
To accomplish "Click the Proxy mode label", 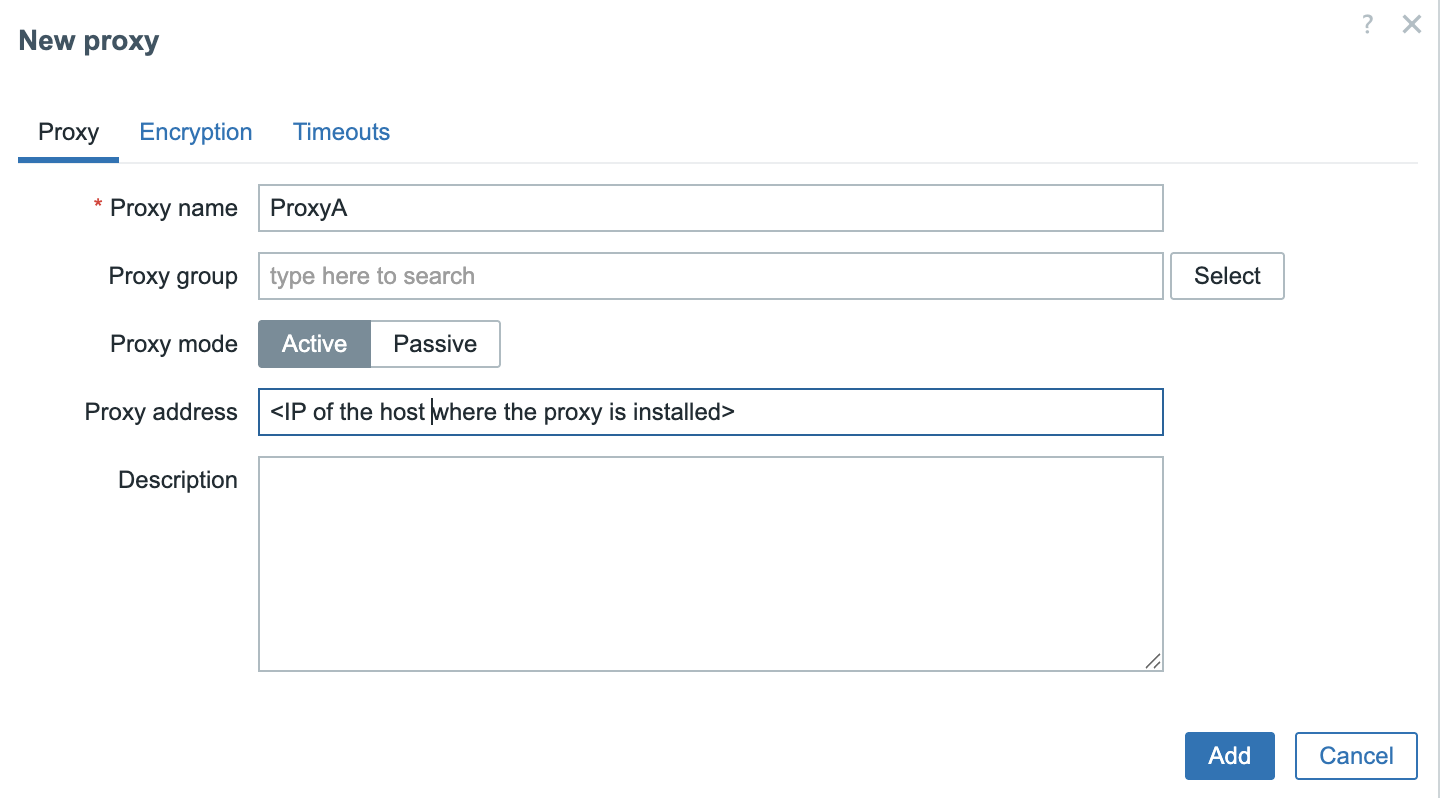I will click(174, 344).
